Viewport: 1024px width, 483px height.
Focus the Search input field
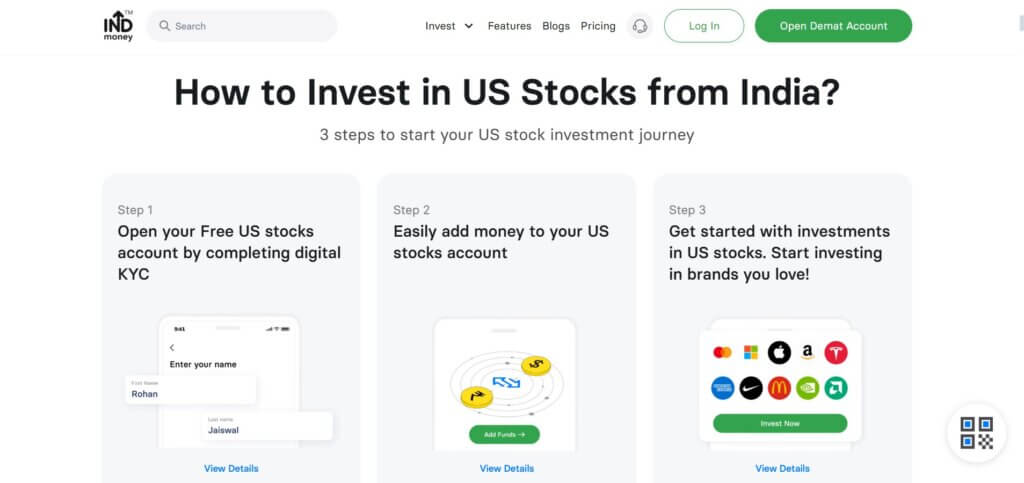pyautogui.click(x=242, y=26)
